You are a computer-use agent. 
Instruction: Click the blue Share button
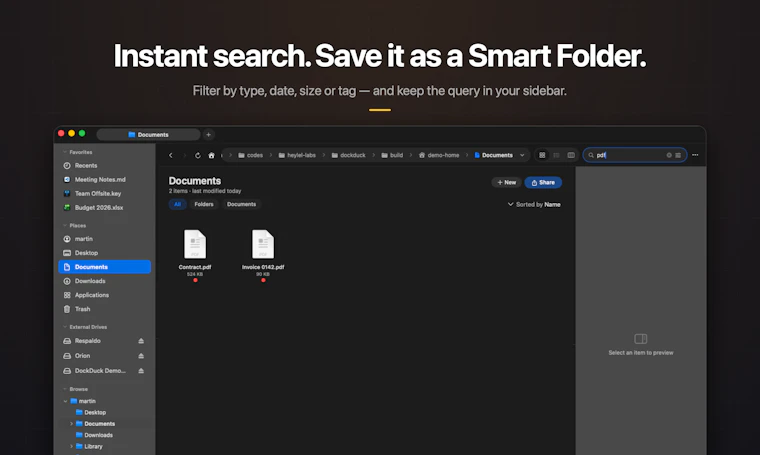543,182
